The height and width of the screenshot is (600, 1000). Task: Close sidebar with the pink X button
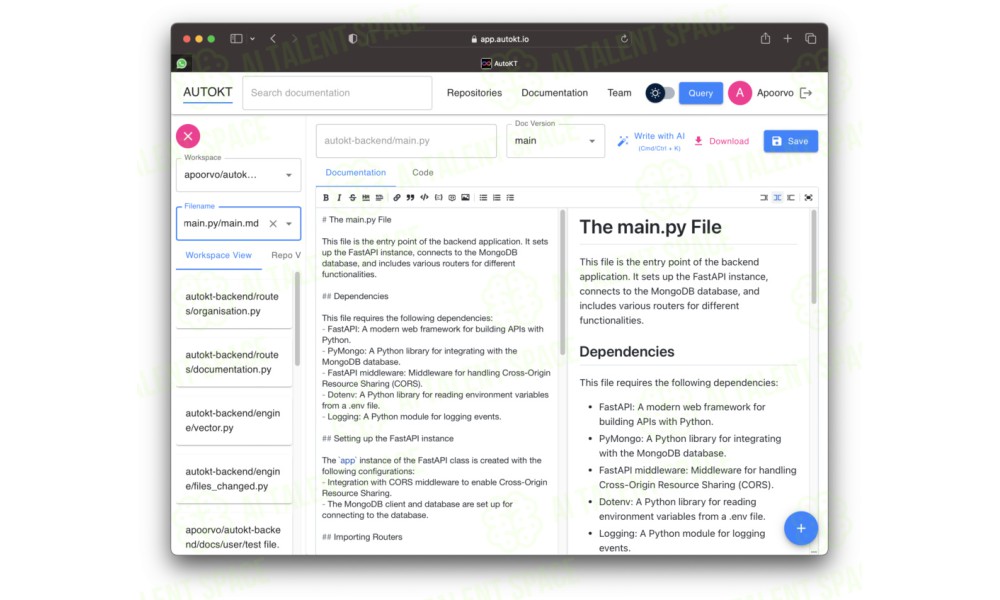(188, 136)
